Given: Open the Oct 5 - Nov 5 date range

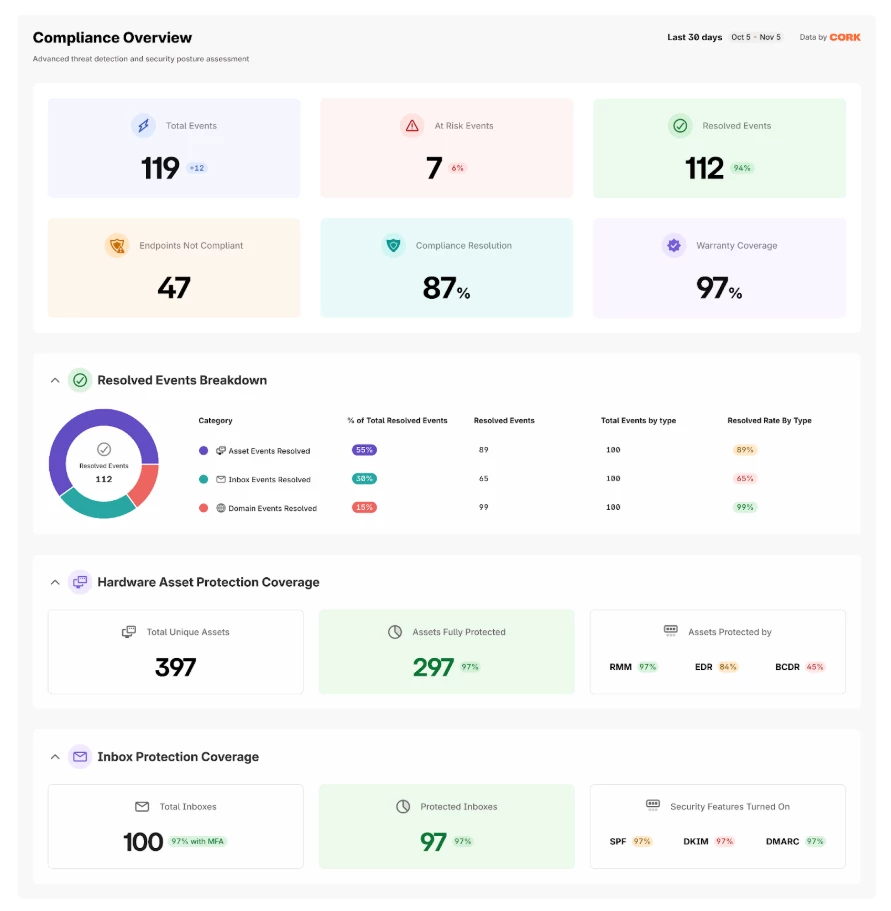Looking at the screenshot, I should click(756, 37).
